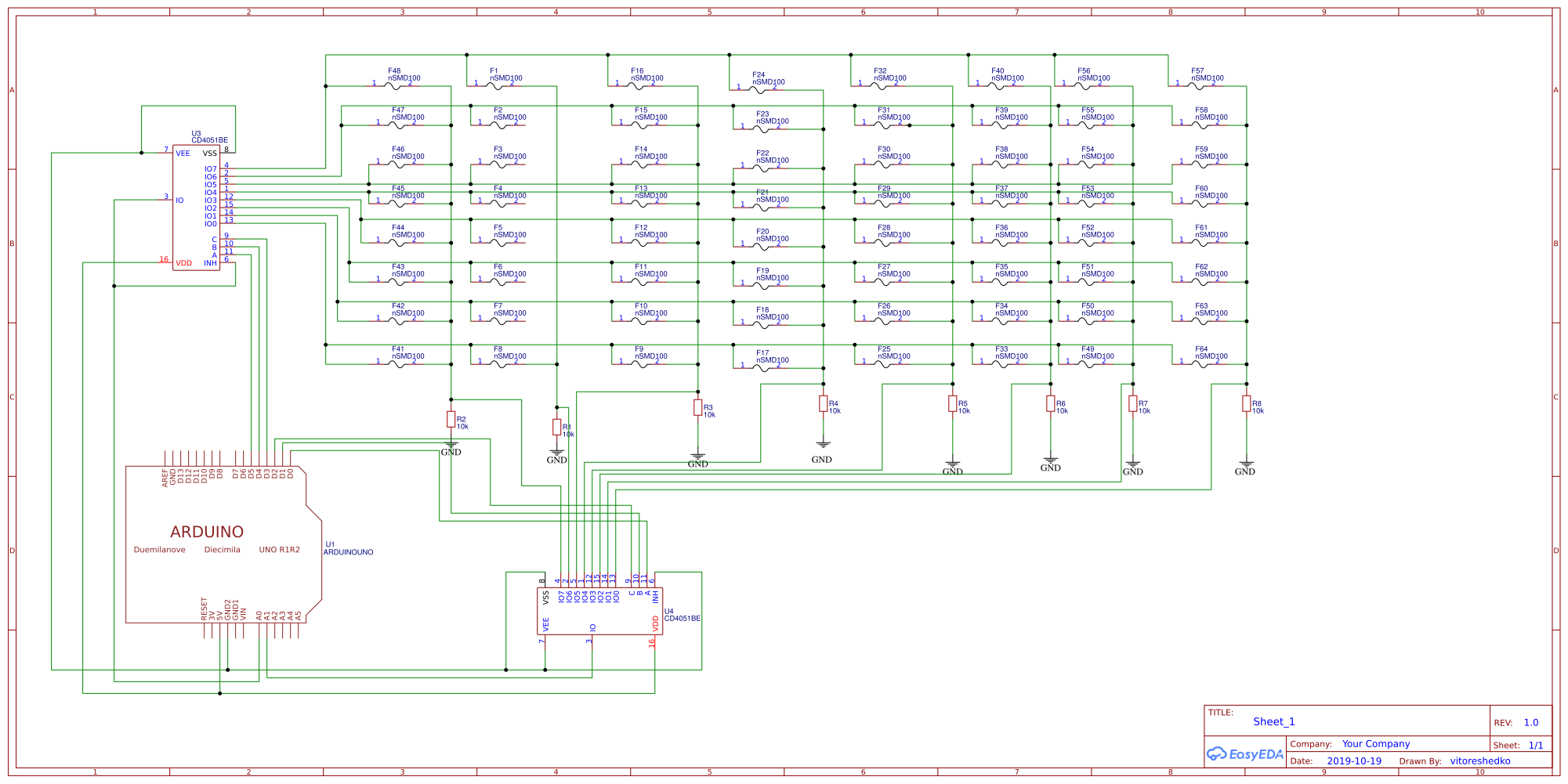Screen dimensions: 1568x784
Task: Click the U3 CD4051BE chip body
Action: coord(196,208)
